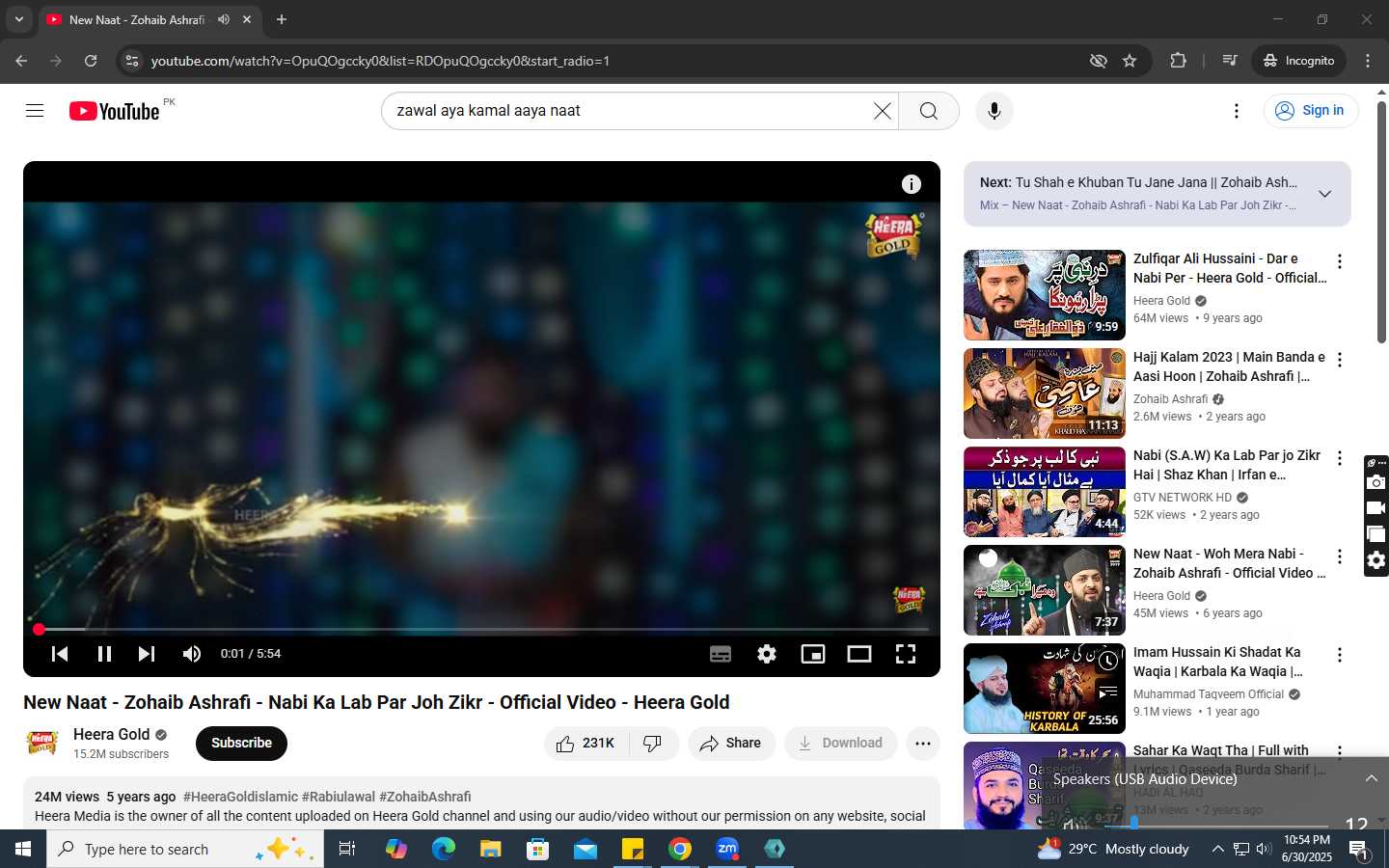Enable miniplayer mode
Image resolution: width=1389 pixels, height=868 pixels.
point(813,654)
